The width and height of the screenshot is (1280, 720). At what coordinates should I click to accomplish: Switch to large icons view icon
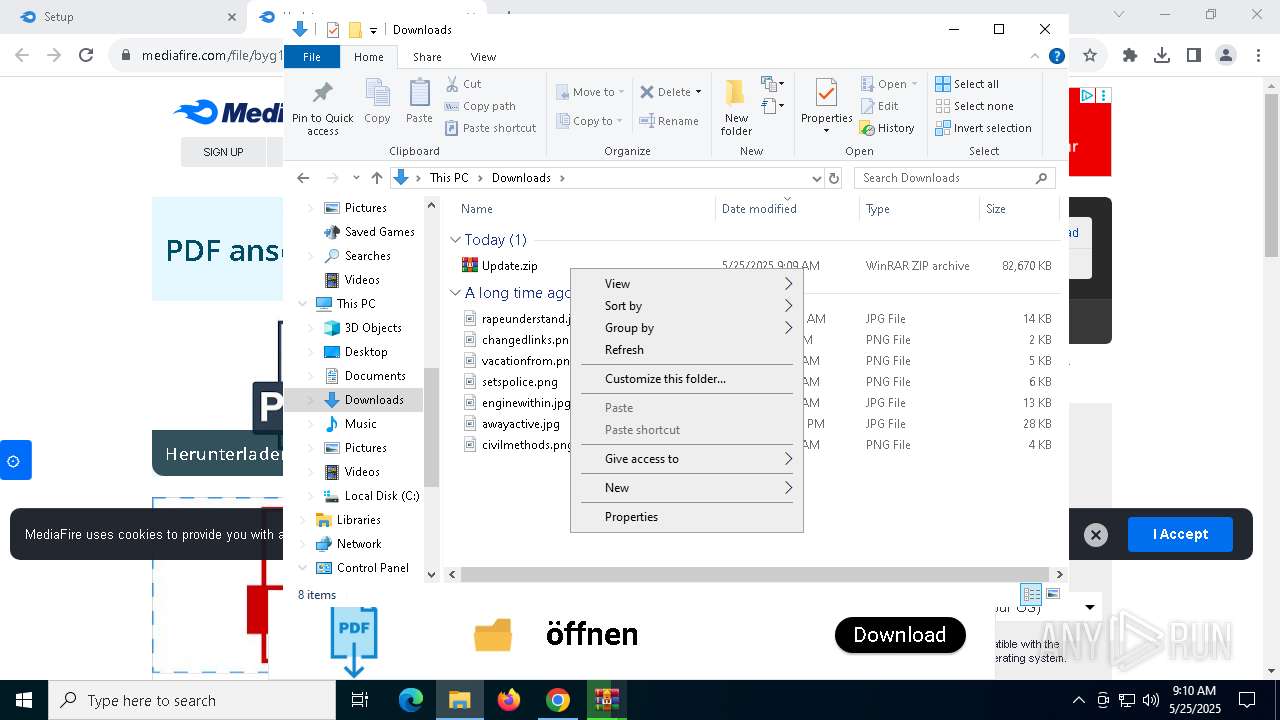point(1052,594)
